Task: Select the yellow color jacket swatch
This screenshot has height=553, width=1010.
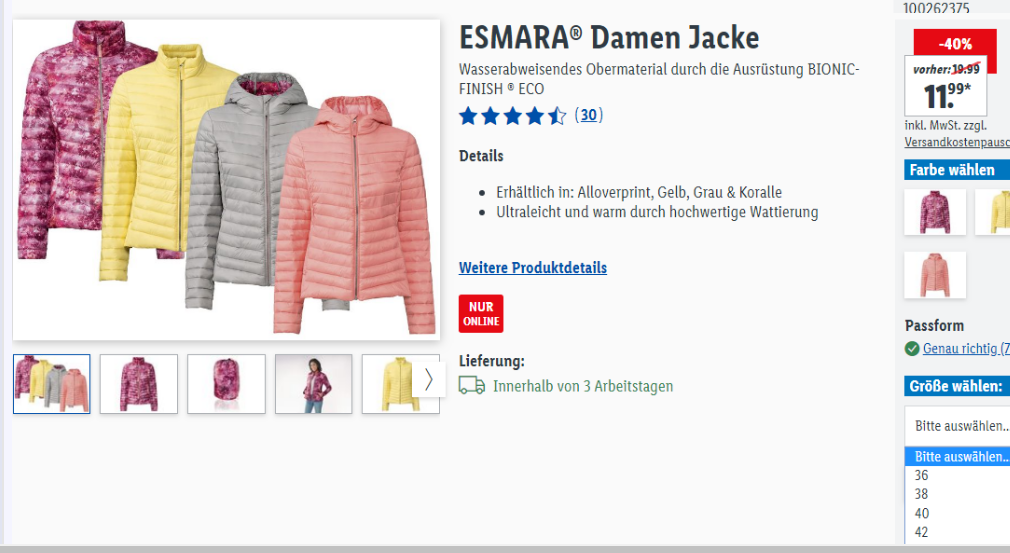Action: (993, 212)
